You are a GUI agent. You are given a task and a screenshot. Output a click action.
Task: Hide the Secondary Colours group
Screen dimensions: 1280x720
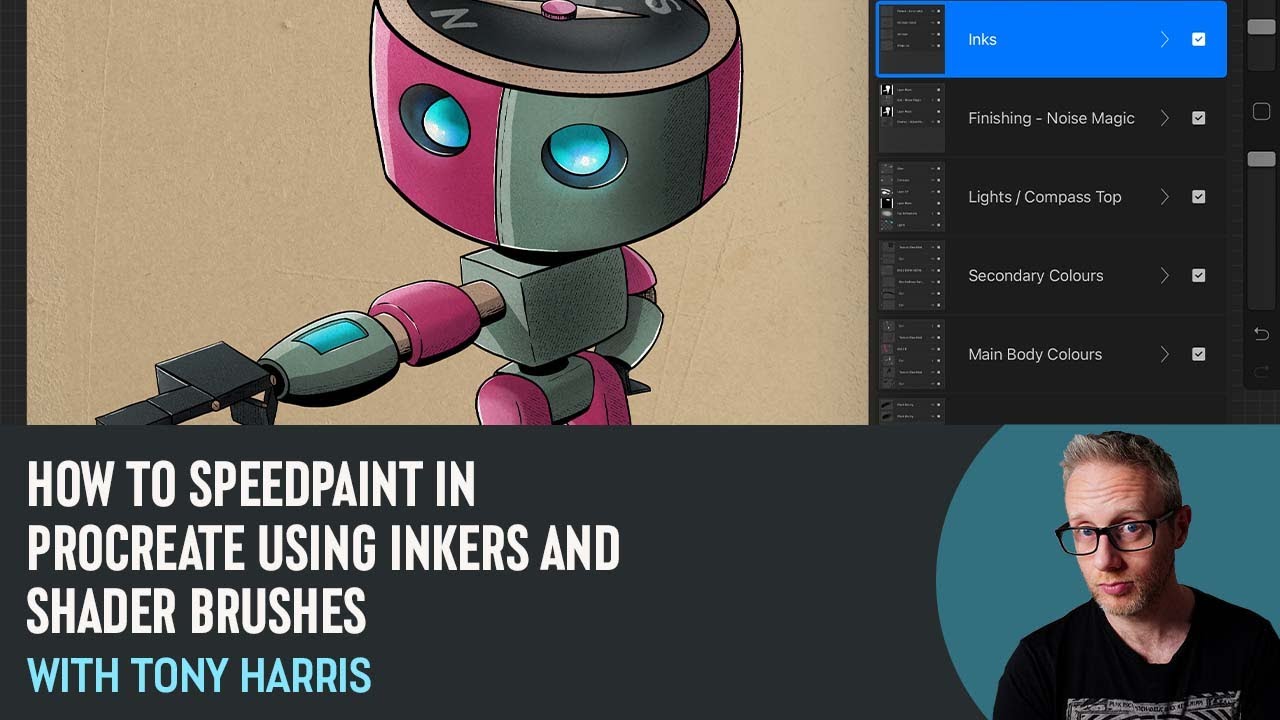[x=1198, y=276]
